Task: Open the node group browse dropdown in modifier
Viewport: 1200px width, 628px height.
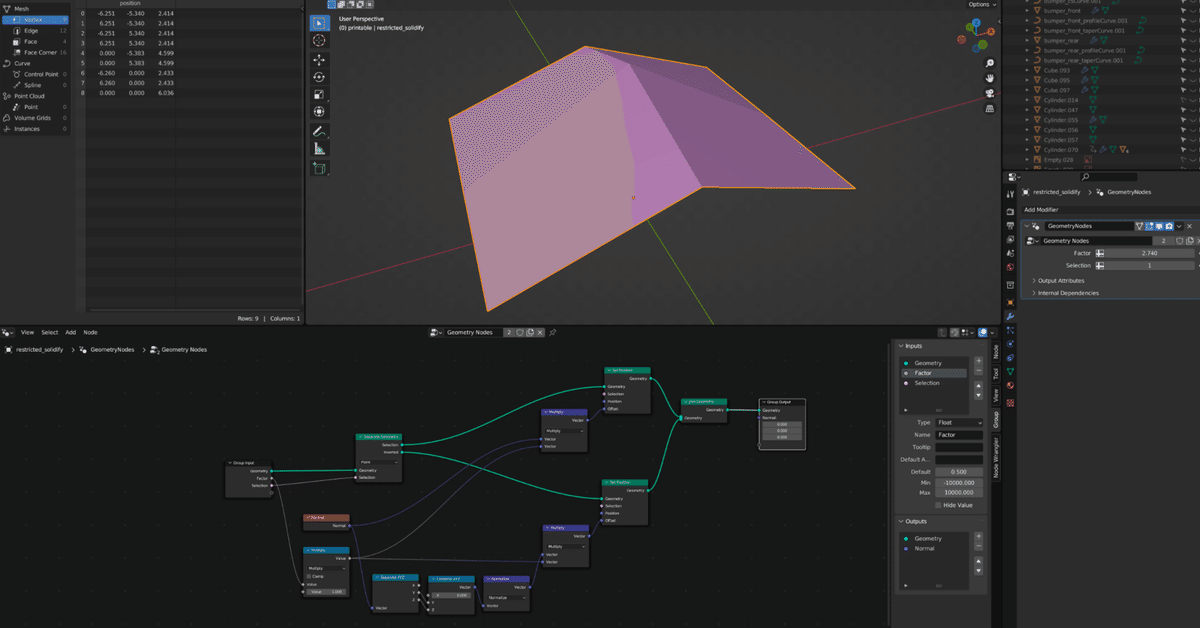Action: [1031, 241]
